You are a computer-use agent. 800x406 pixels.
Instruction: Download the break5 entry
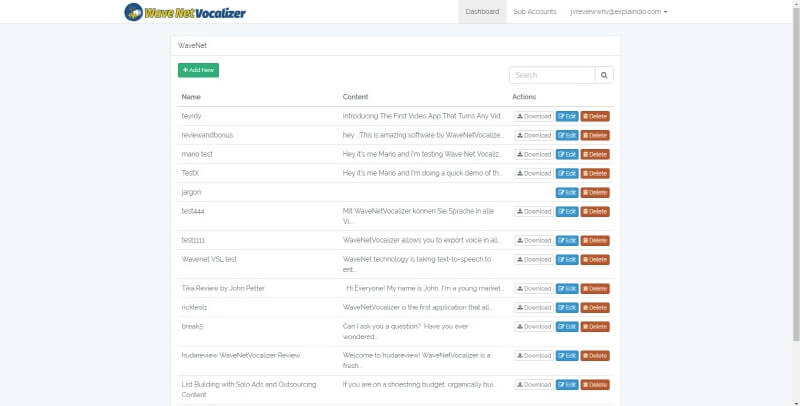click(534, 326)
